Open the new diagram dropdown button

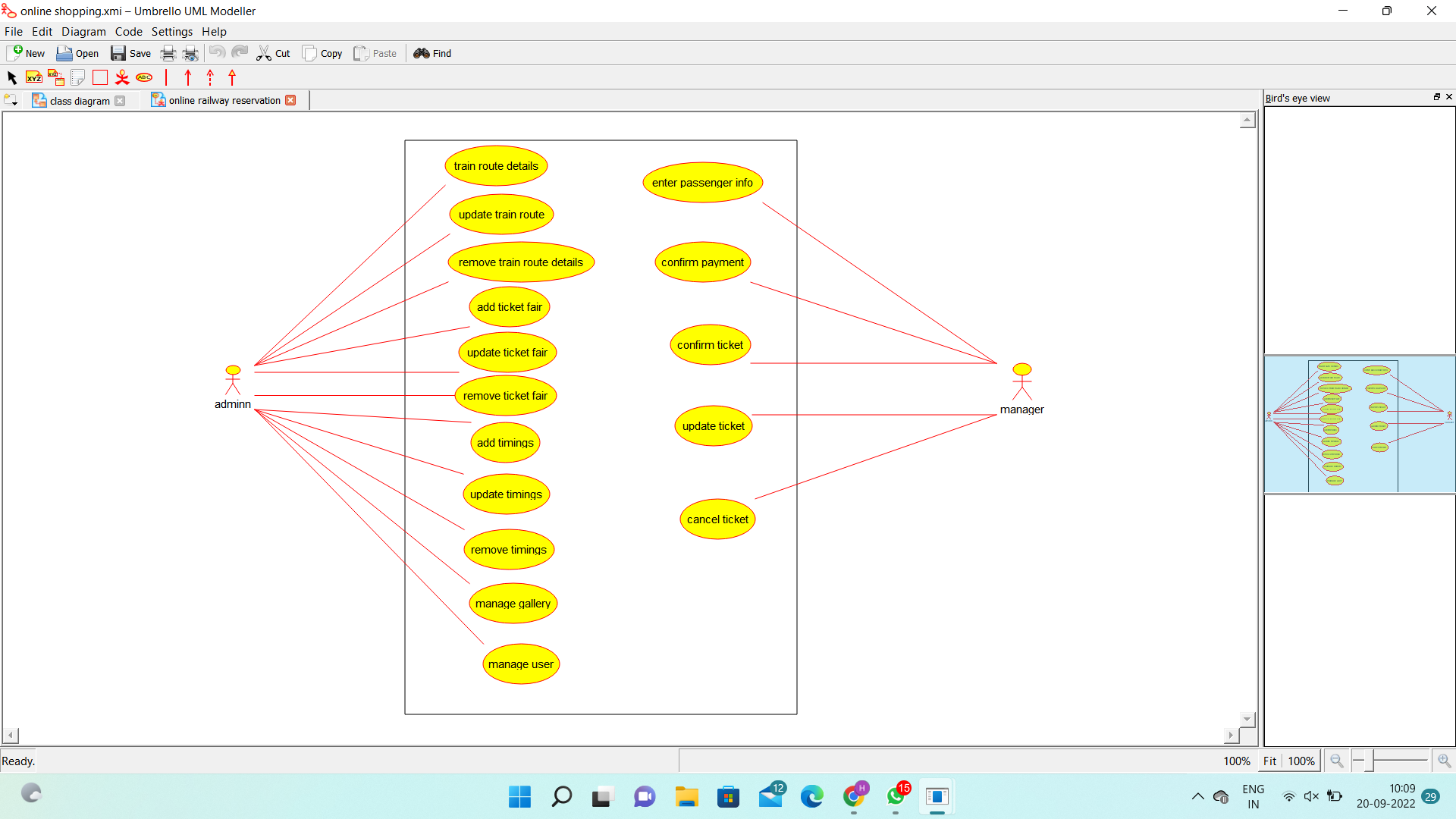pyautogui.click(x=11, y=100)
